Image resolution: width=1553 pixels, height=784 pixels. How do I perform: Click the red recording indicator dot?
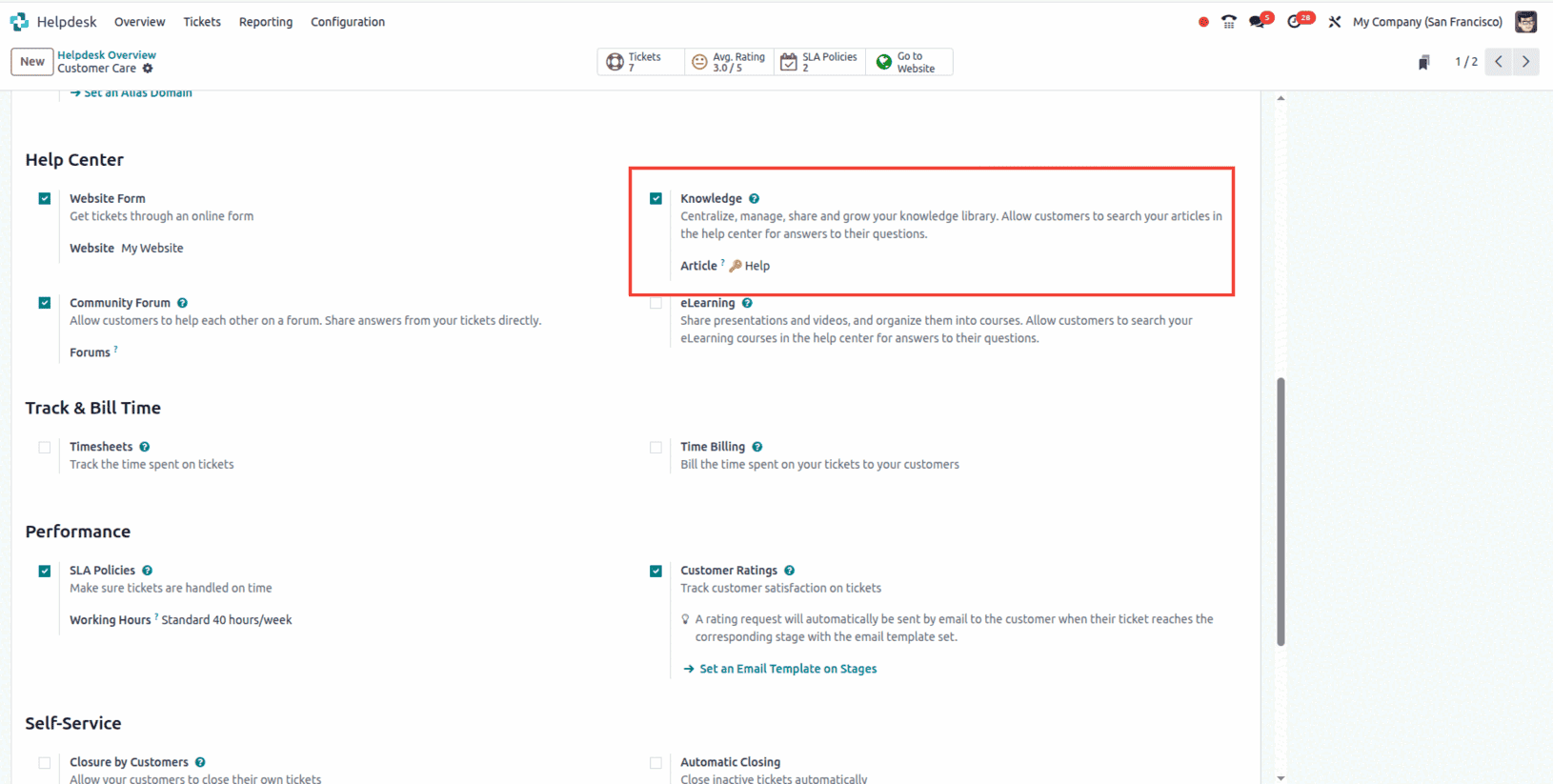click(1203, 22)
